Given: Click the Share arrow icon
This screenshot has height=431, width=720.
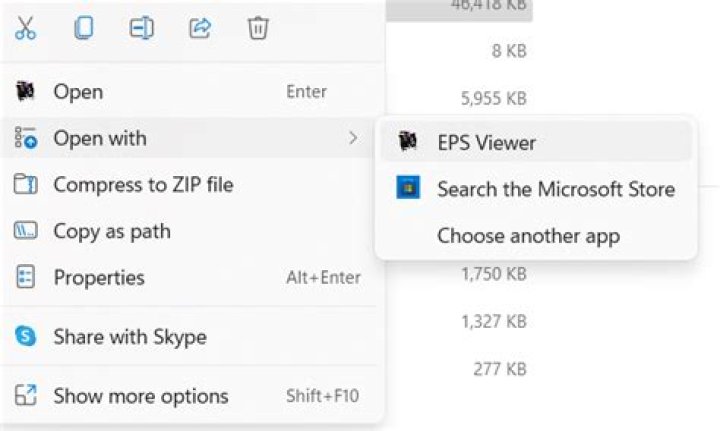Looking at the screenshot, I should point(199,29).
